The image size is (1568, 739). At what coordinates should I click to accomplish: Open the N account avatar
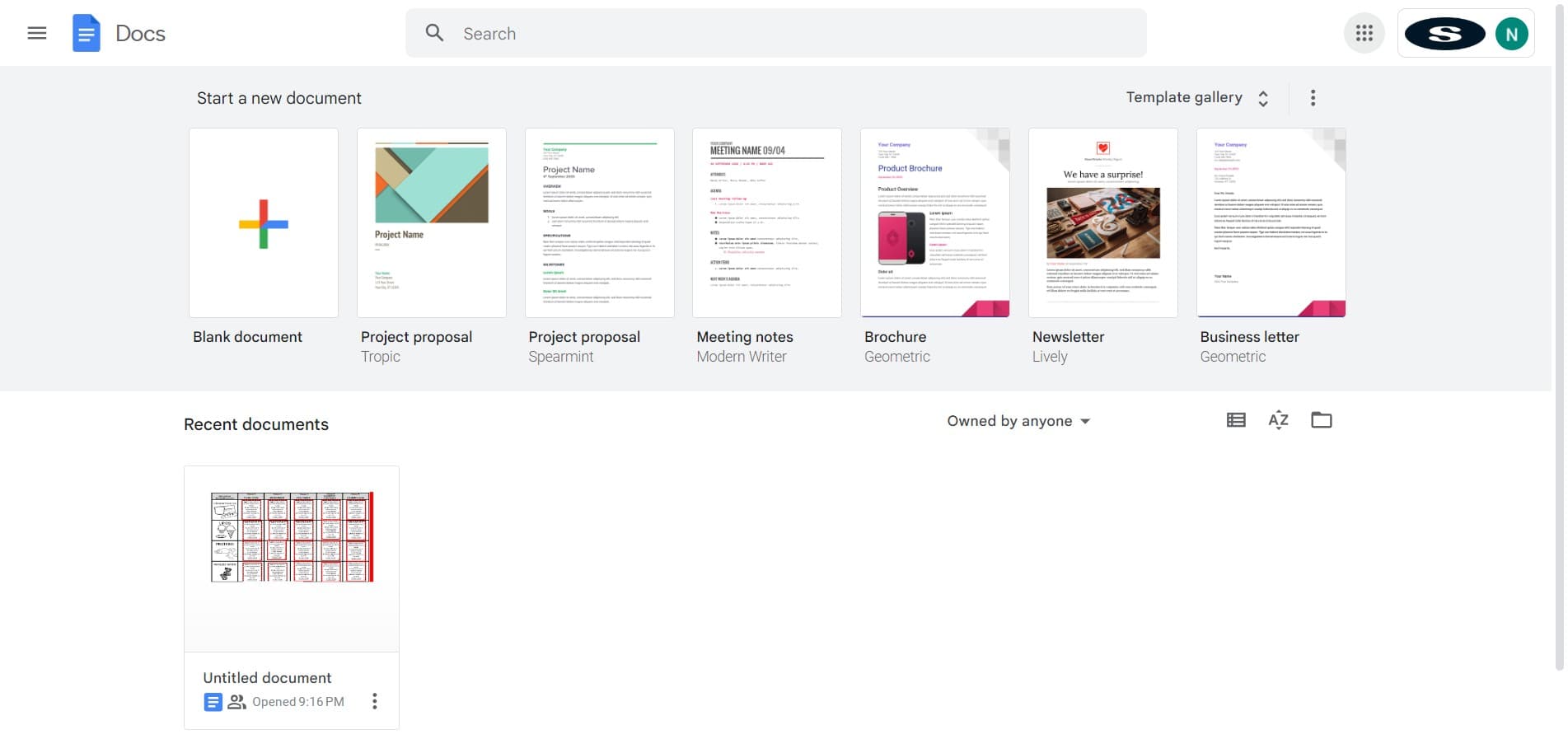coord(1511,34)
